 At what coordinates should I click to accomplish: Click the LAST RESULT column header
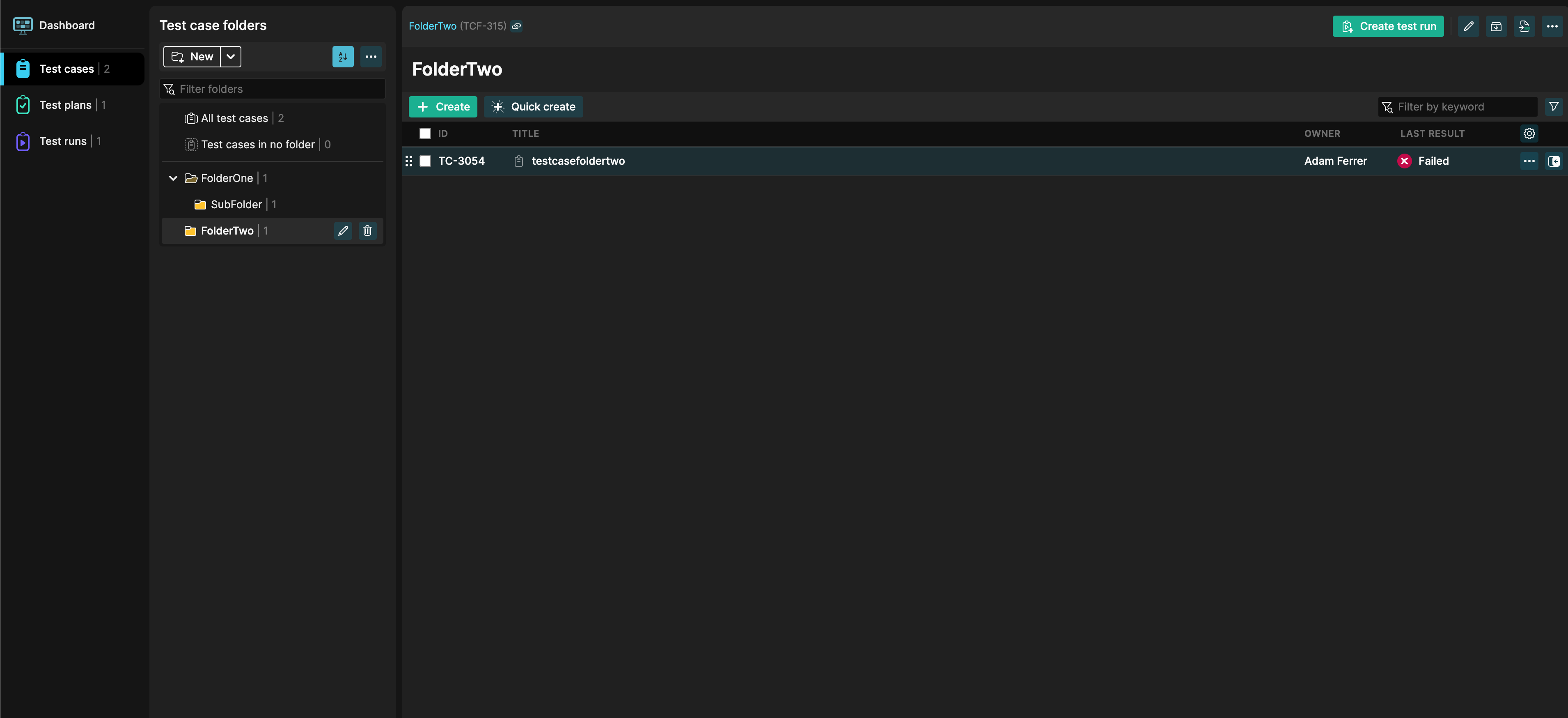1432,133
